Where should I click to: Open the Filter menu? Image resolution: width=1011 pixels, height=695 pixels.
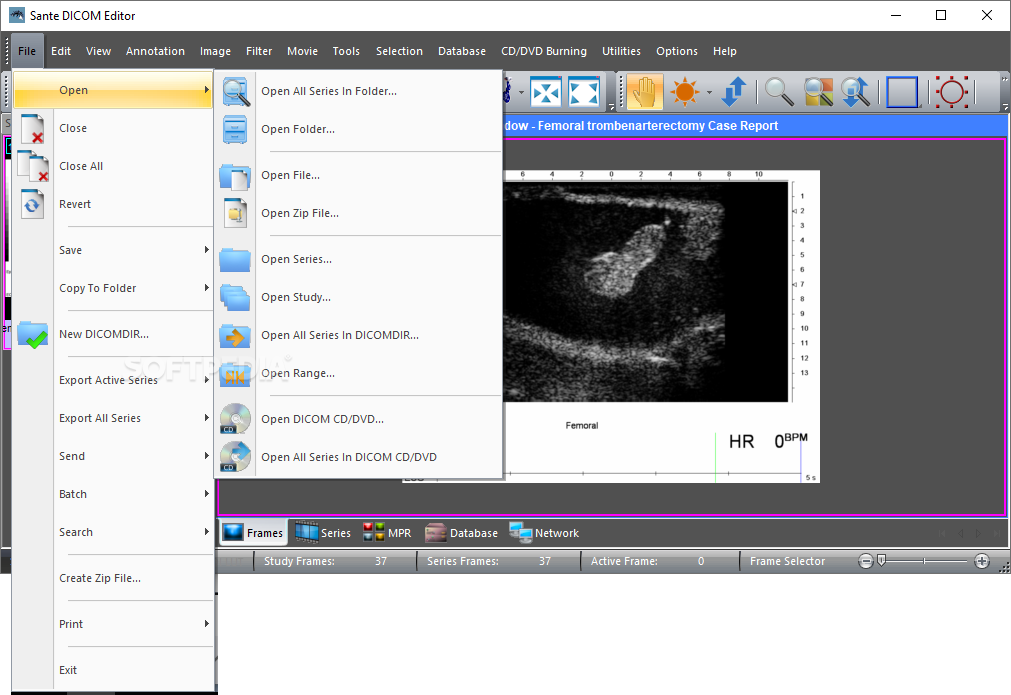pos(259,51)
